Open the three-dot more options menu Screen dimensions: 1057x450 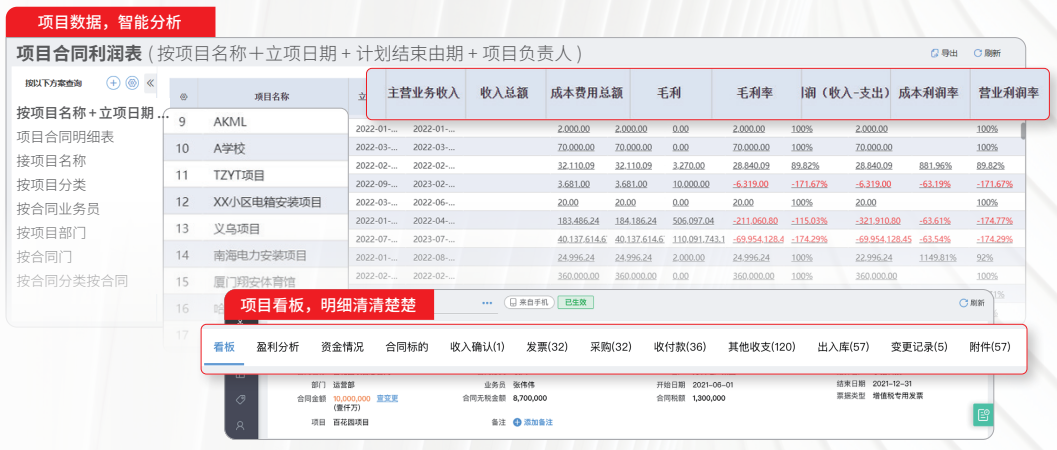click(x=487, y=302)
